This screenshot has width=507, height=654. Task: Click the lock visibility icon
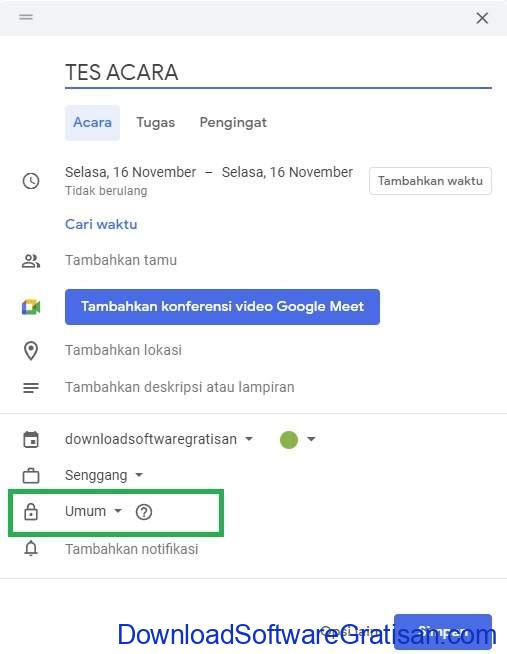click(31, 511)
